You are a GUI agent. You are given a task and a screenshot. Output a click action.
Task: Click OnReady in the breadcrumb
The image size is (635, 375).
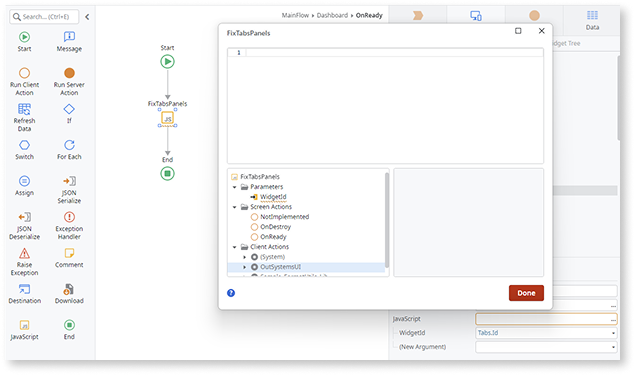369,15
